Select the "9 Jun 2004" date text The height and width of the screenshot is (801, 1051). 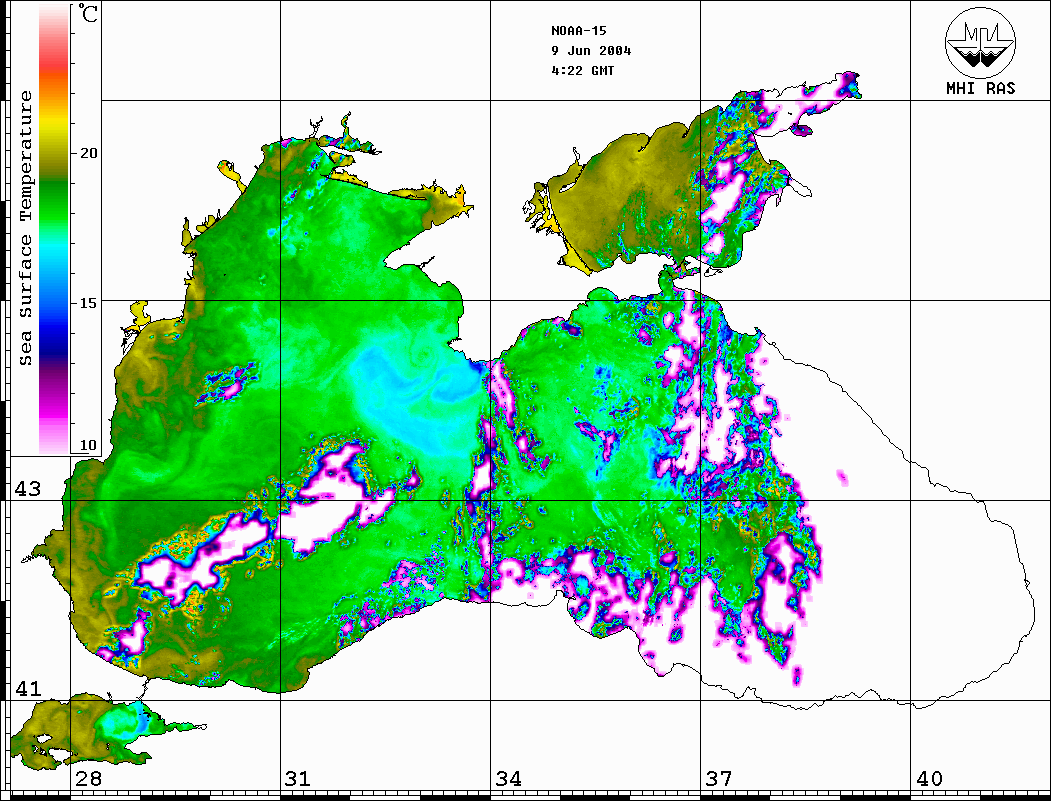tap(591, 51)
